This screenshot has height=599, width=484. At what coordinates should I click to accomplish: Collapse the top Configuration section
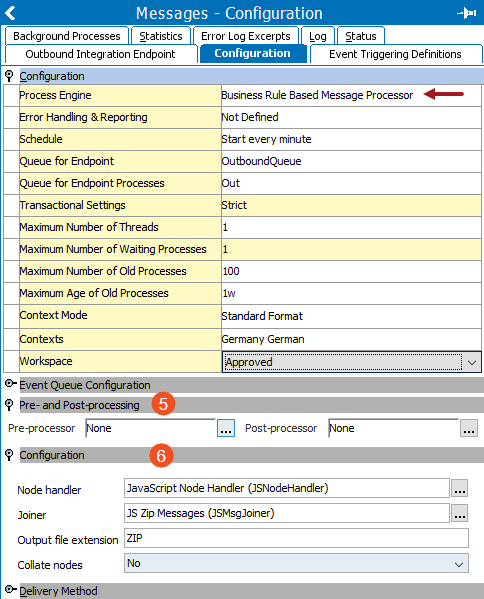9,76
